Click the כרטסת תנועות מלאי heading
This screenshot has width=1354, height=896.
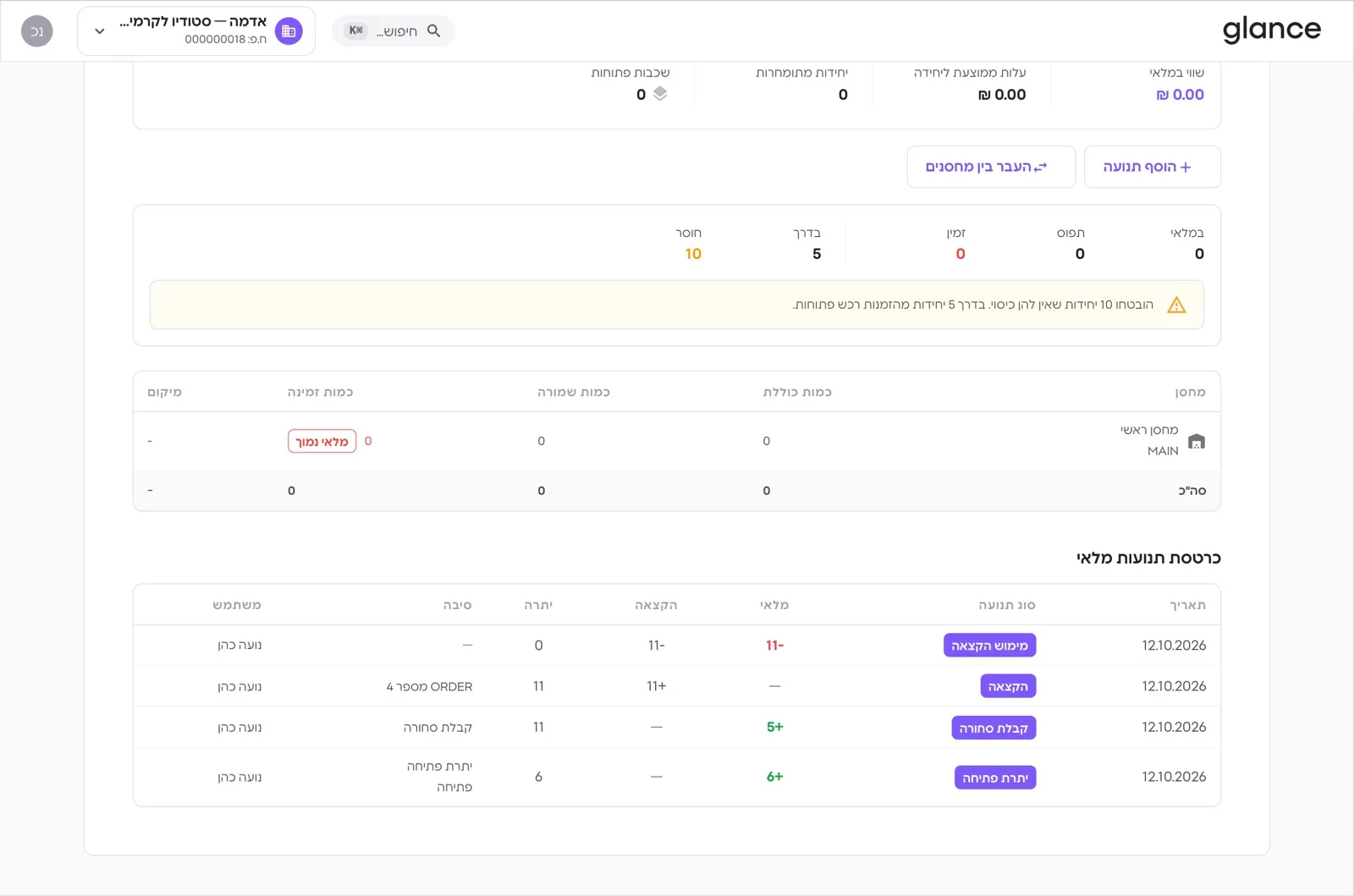tap(1148, 558)
